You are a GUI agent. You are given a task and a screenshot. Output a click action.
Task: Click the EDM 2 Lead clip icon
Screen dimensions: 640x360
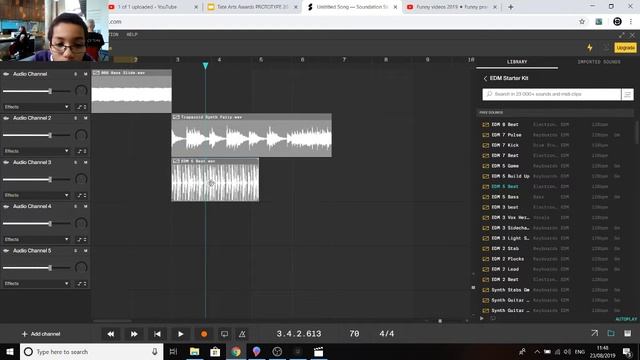pos(486,269)
